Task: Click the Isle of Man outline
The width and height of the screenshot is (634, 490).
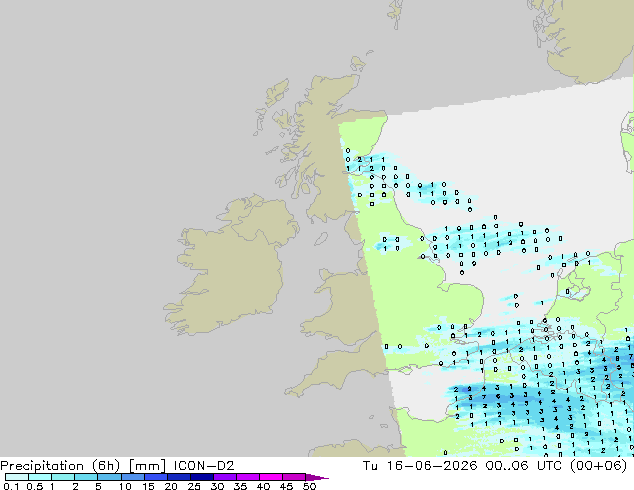Action: (x=321, y=239)
